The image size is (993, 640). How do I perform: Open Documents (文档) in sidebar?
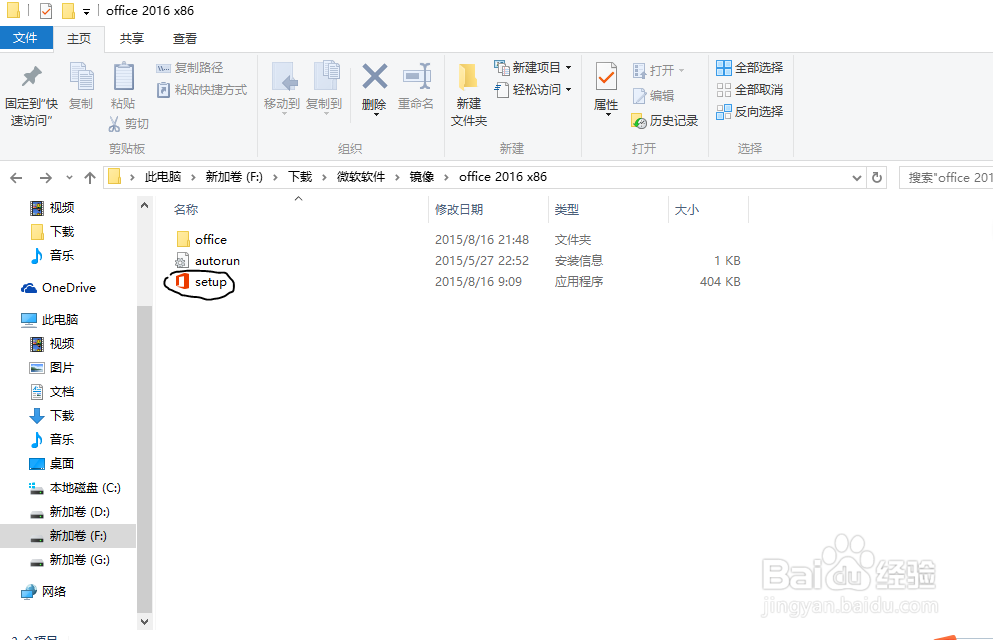click(x=52, y=392)
